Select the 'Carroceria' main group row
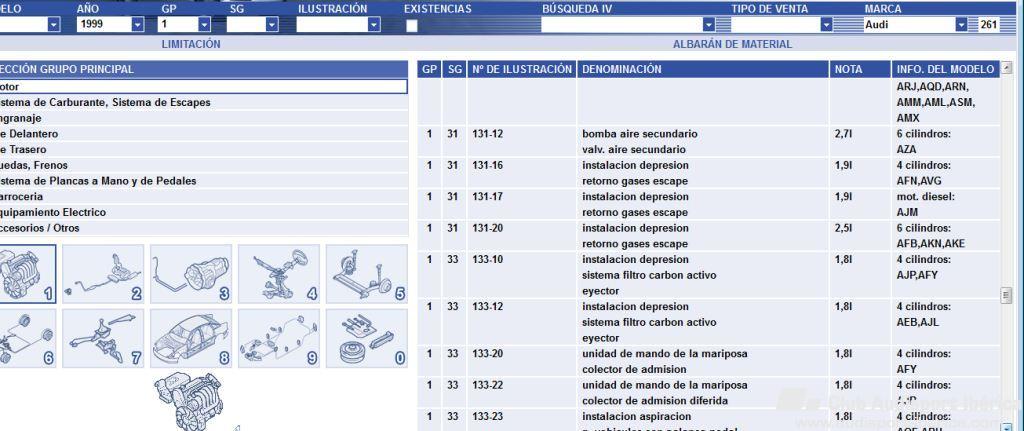This screenshot has height=431, width=1024. click(204, 197)
